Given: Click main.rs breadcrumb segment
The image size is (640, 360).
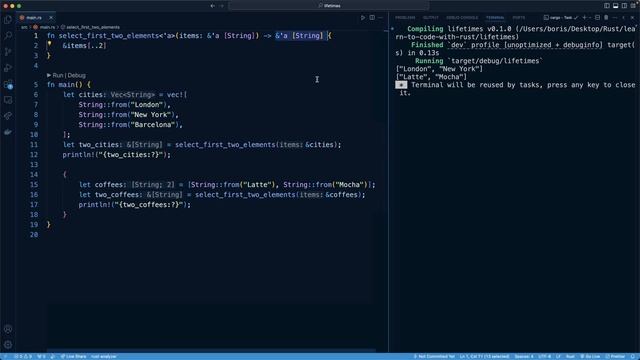Looking at the screenshot, I should coord(44,27).
